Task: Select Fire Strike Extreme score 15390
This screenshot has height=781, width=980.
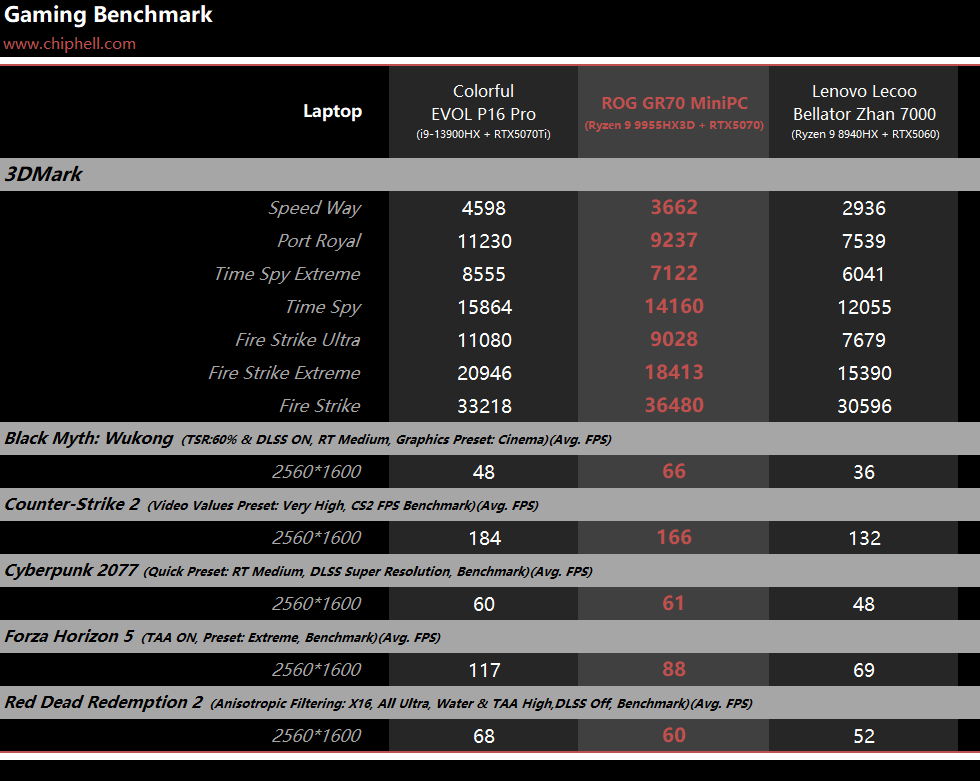Action: coord(864,374)
